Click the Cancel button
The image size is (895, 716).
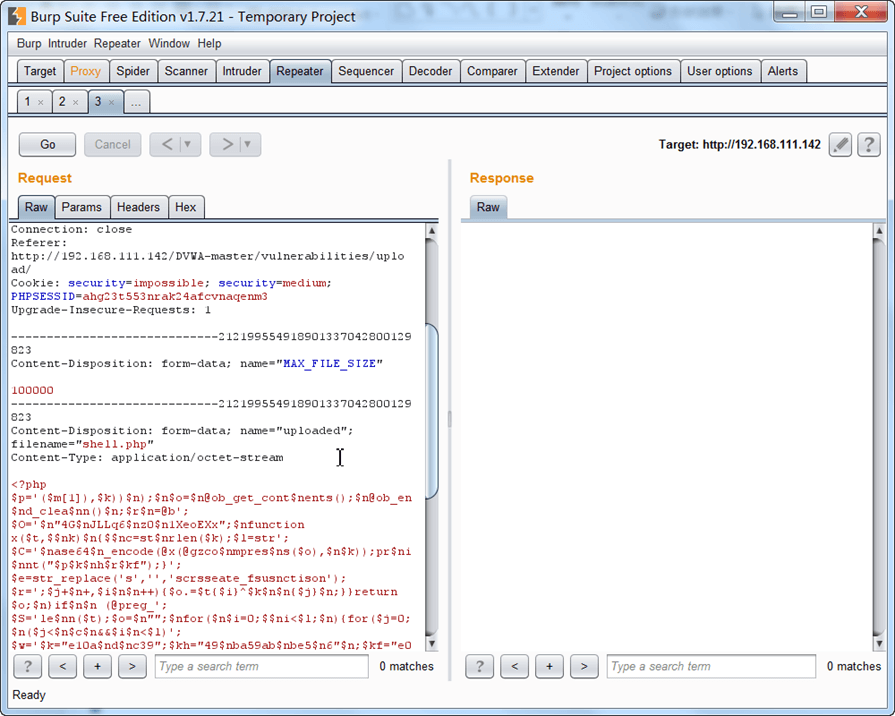(112, 144)
